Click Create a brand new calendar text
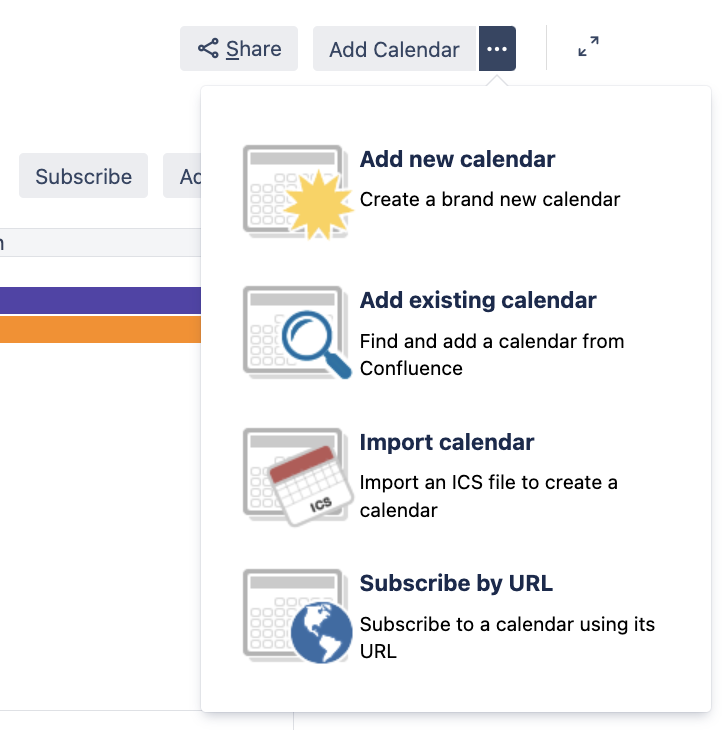 [x=490, y=199]
